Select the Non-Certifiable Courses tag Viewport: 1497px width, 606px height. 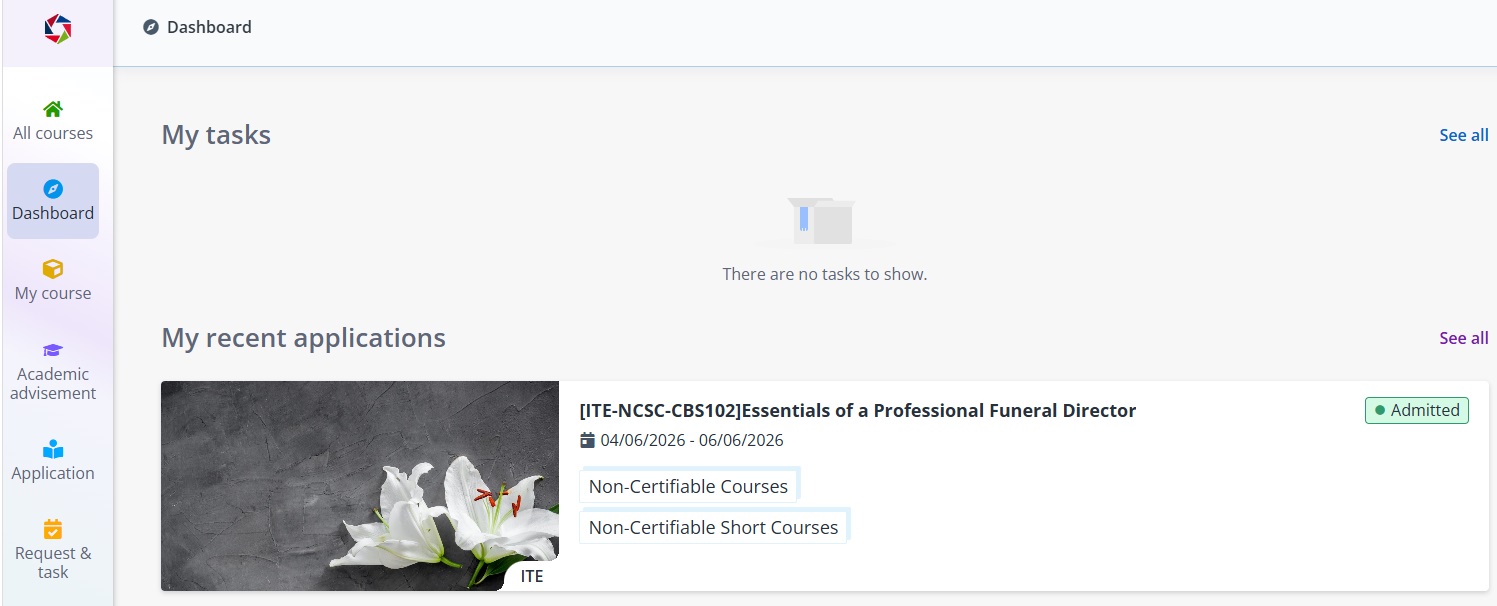[x=688, y=486]
